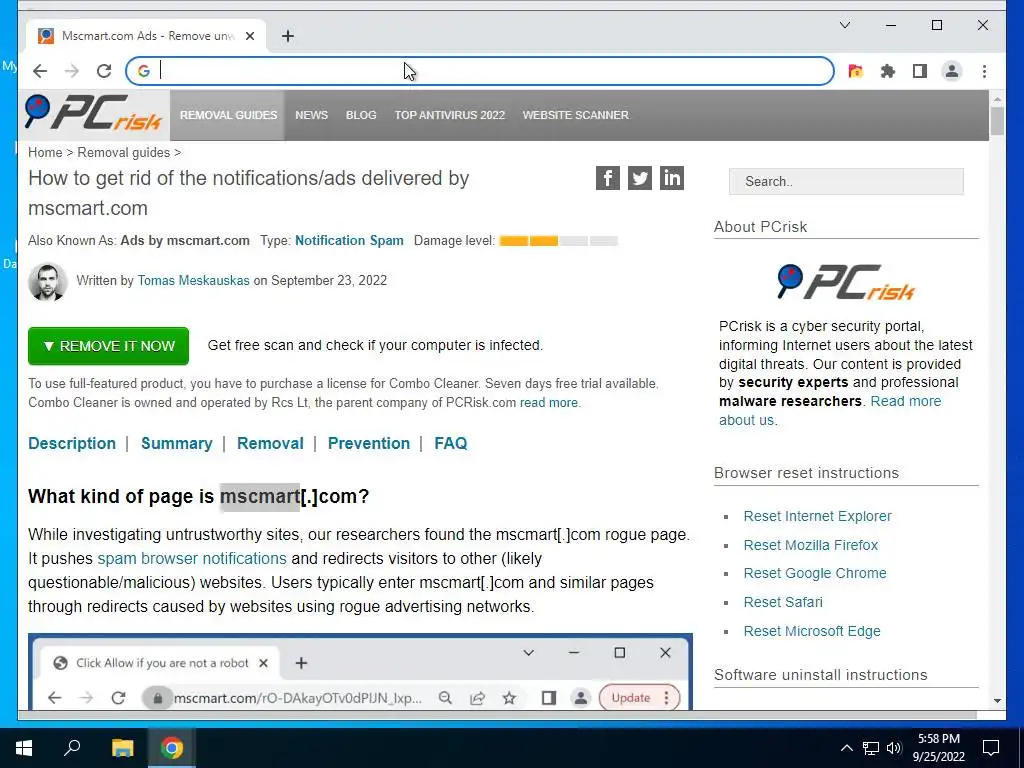Follow the Removal guides breadcrumb link

(x=123, y=153)
